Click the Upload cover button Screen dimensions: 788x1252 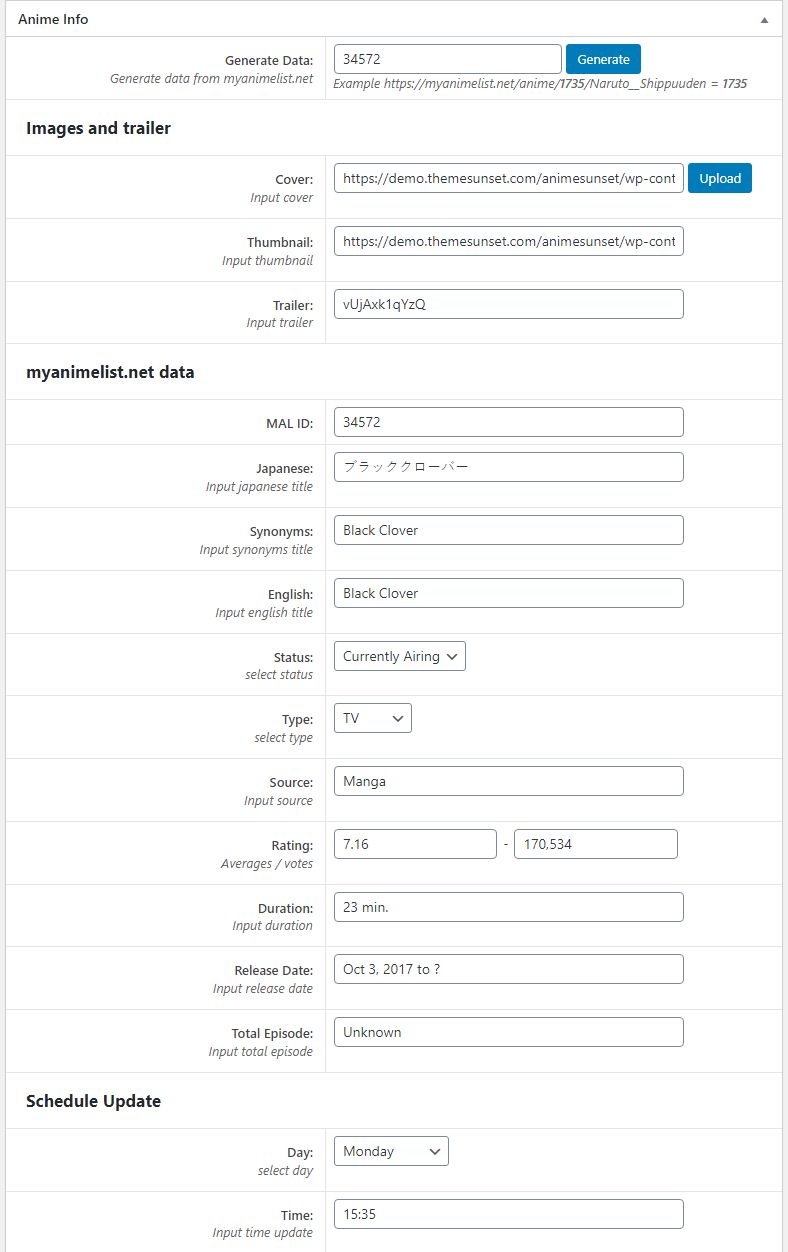(x=719, y=178)
